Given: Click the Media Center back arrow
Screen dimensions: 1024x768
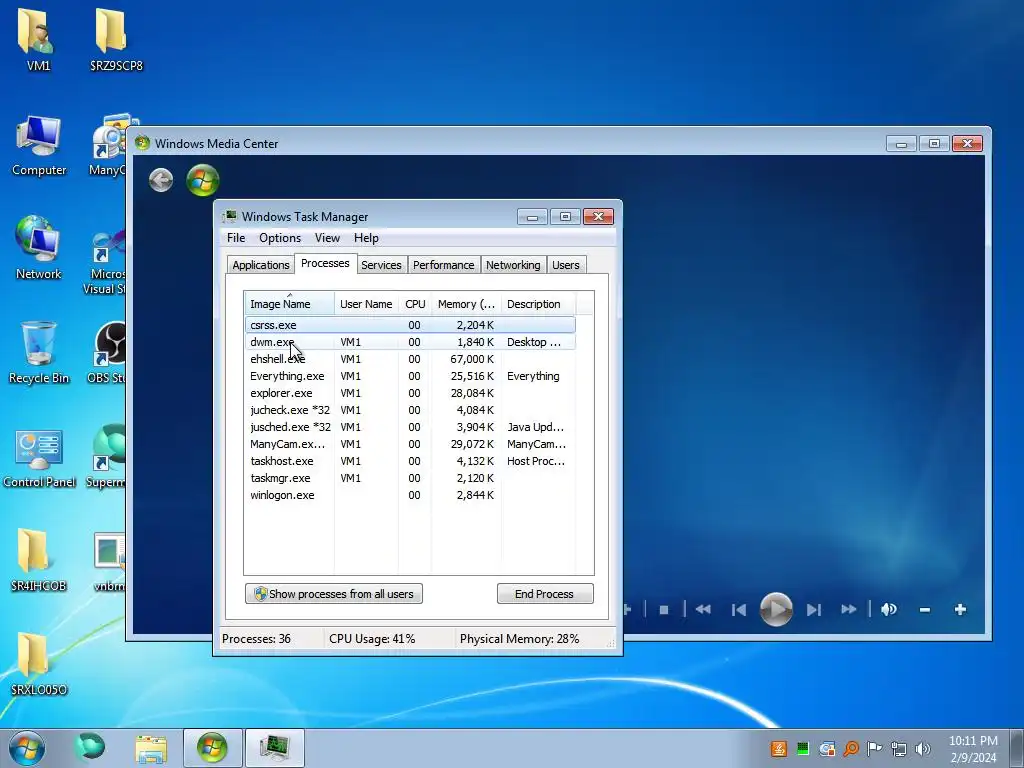Looking at the screenshot, I should click(161, 180).
